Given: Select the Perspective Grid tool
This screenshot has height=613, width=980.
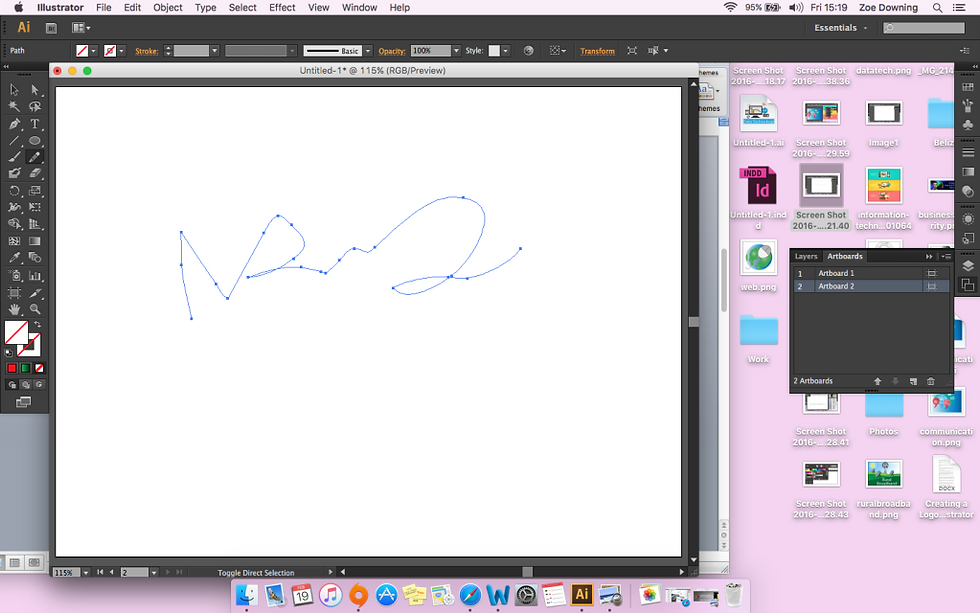Looking at the screenshot, I should click(x=35, y=224).
